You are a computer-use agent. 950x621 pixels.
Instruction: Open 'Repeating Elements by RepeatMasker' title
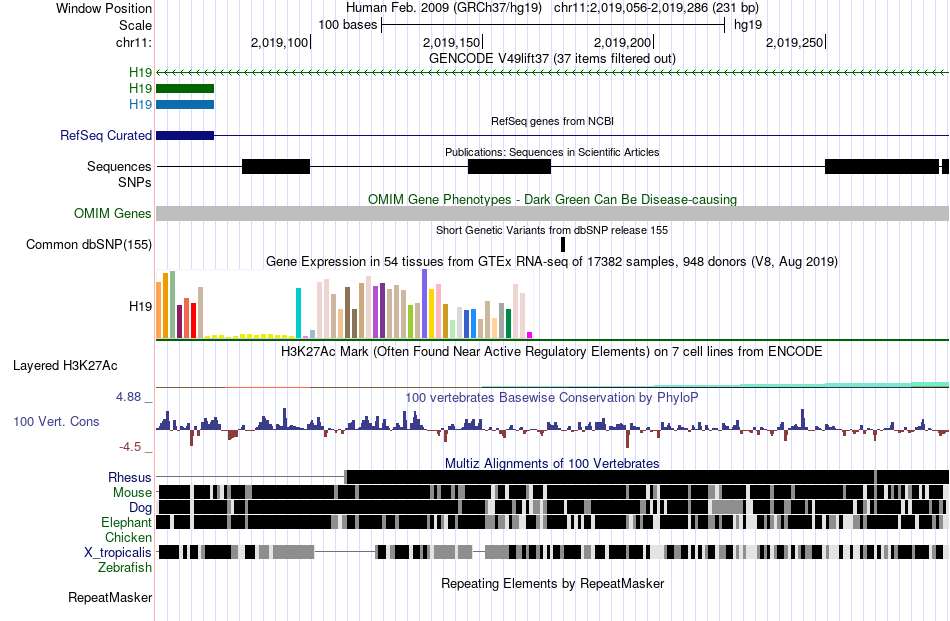(552, 583)
